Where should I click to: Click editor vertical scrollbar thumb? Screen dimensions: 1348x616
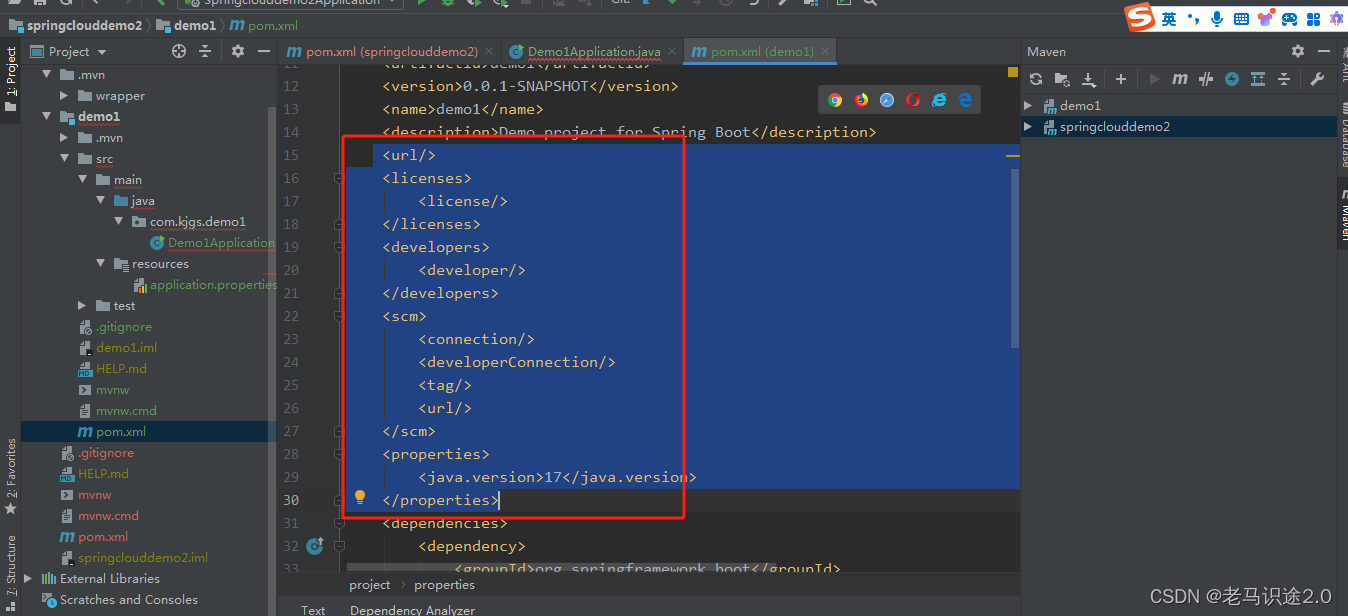(x=1015, y=258)
